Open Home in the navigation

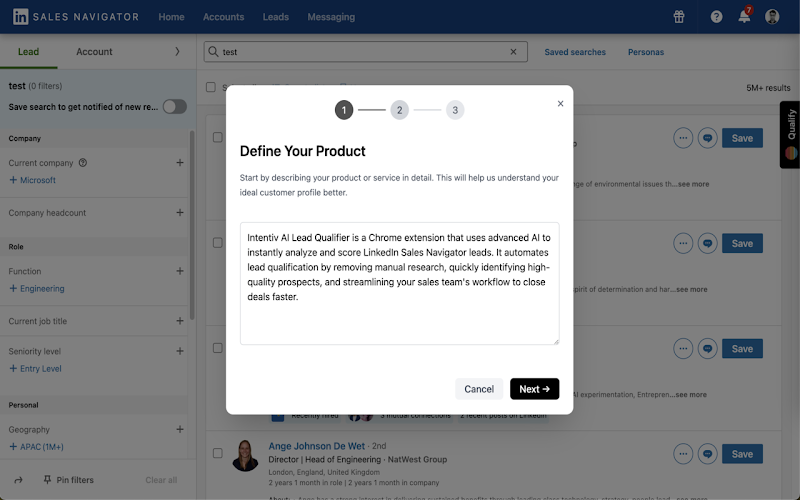(171, 17)
